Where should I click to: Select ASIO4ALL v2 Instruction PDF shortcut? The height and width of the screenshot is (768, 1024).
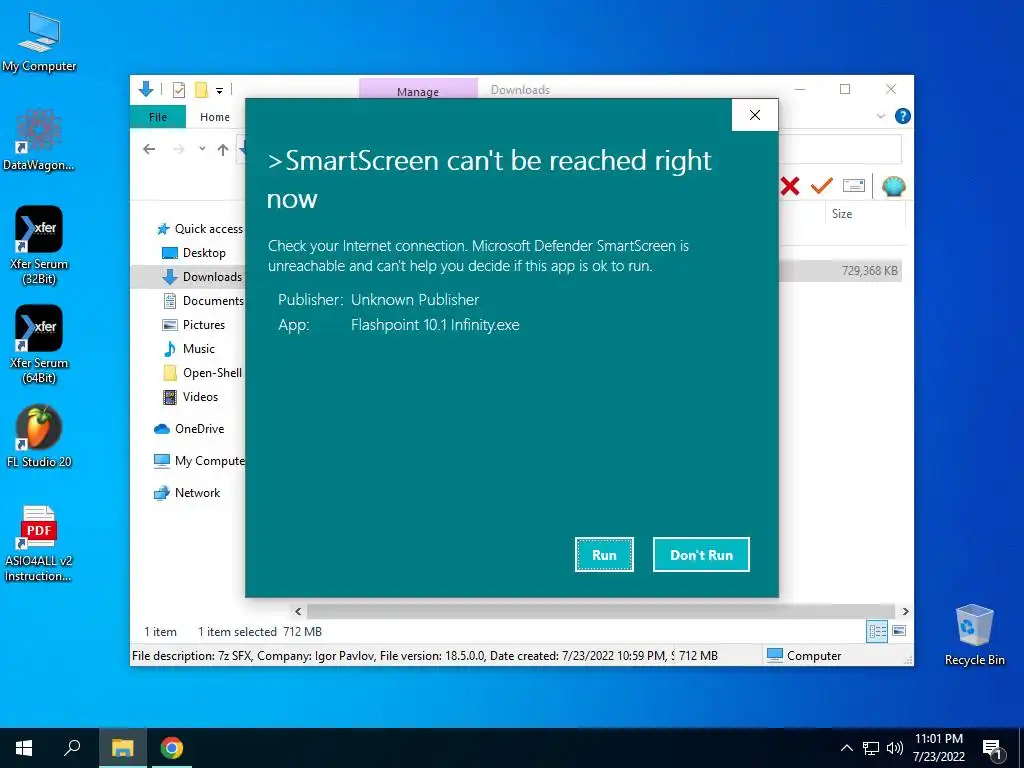point(39,543)
